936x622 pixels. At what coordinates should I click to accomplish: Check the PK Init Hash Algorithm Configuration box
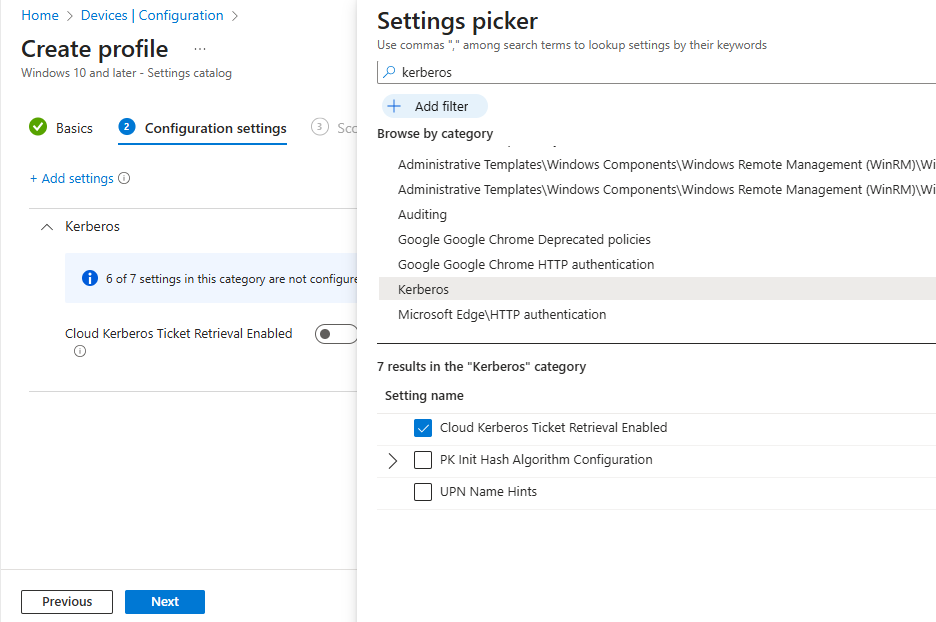click(423, 460)
